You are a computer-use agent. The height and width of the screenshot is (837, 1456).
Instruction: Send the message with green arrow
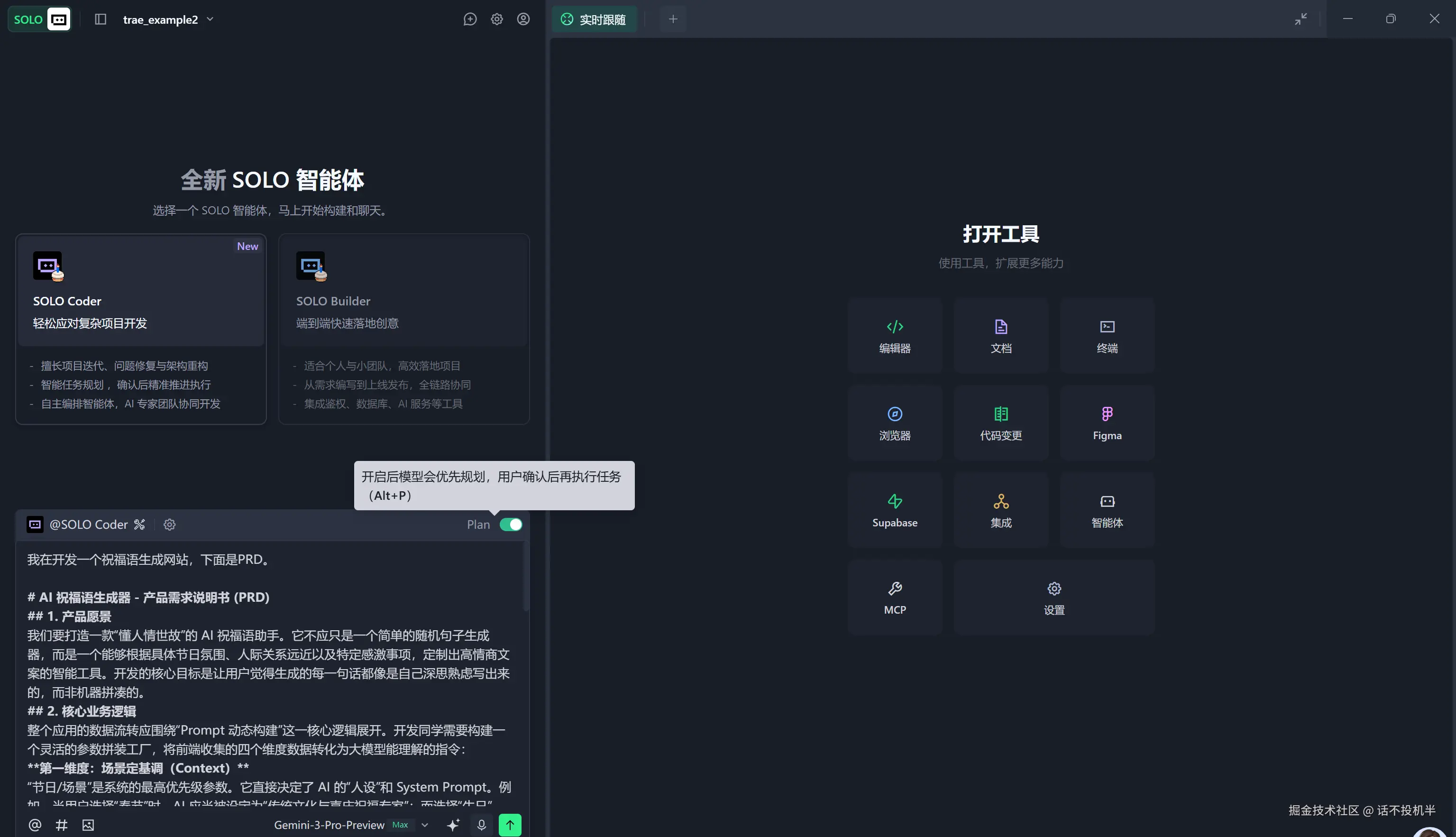coord(510,825)
